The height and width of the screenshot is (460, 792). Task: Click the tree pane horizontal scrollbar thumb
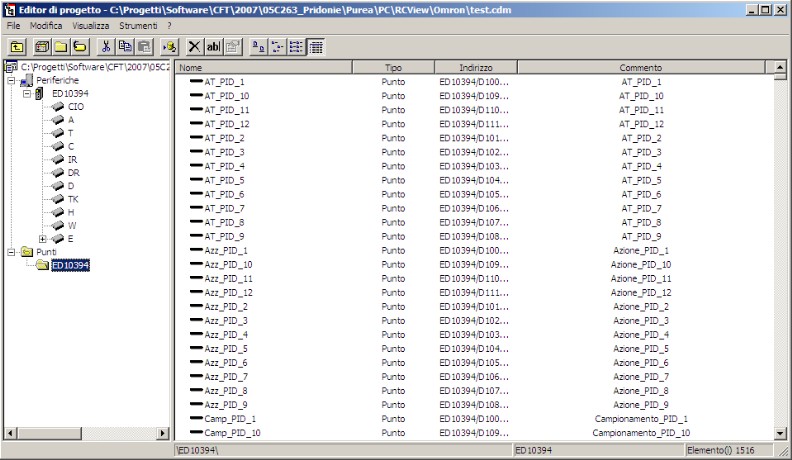(x=49, y=433)
